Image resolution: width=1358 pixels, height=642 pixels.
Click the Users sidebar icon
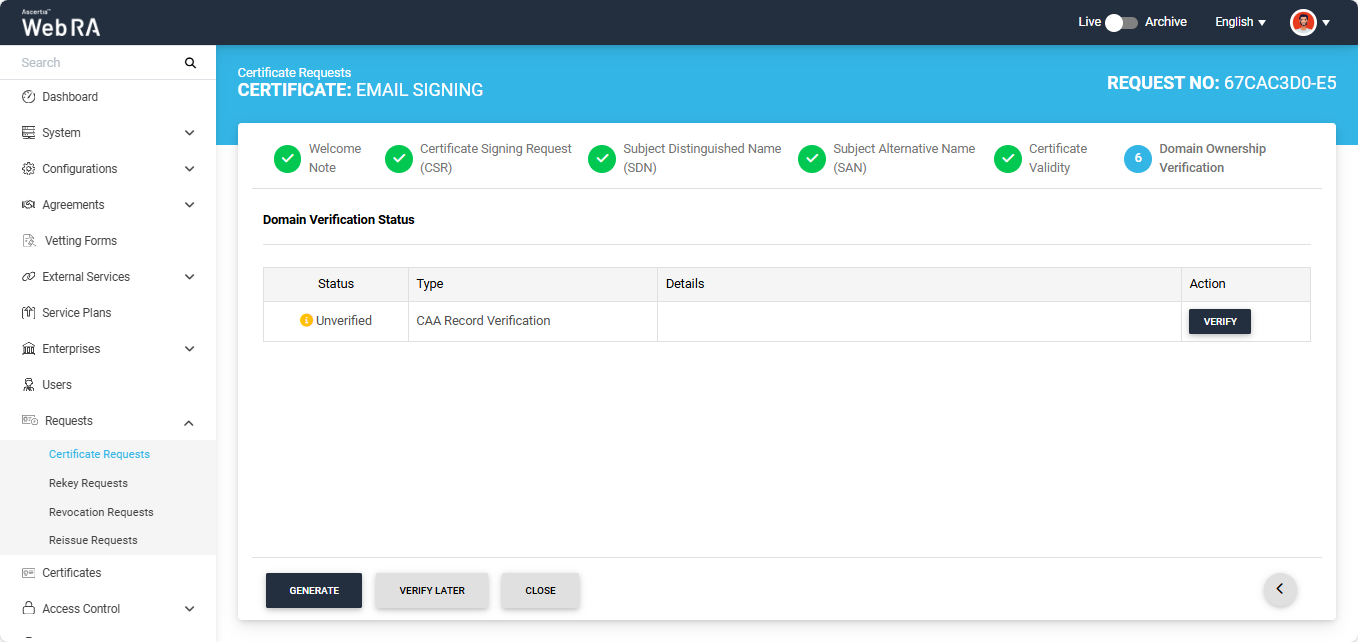[x=29, y=385]
